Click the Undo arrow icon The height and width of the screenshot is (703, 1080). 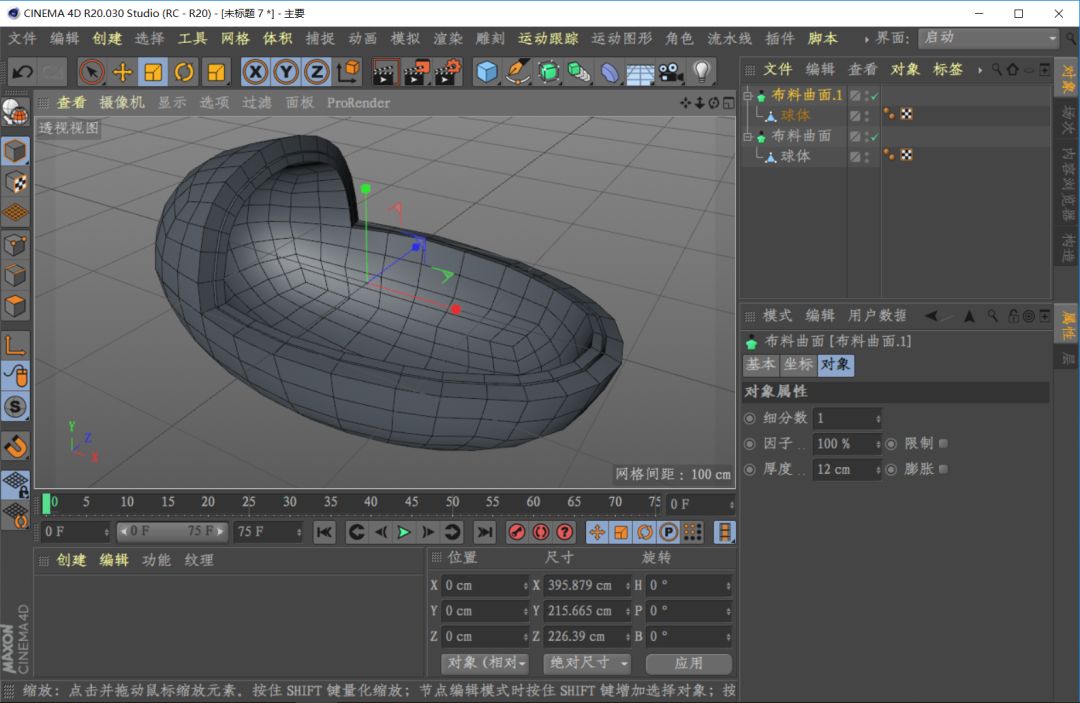pos(22,72)
